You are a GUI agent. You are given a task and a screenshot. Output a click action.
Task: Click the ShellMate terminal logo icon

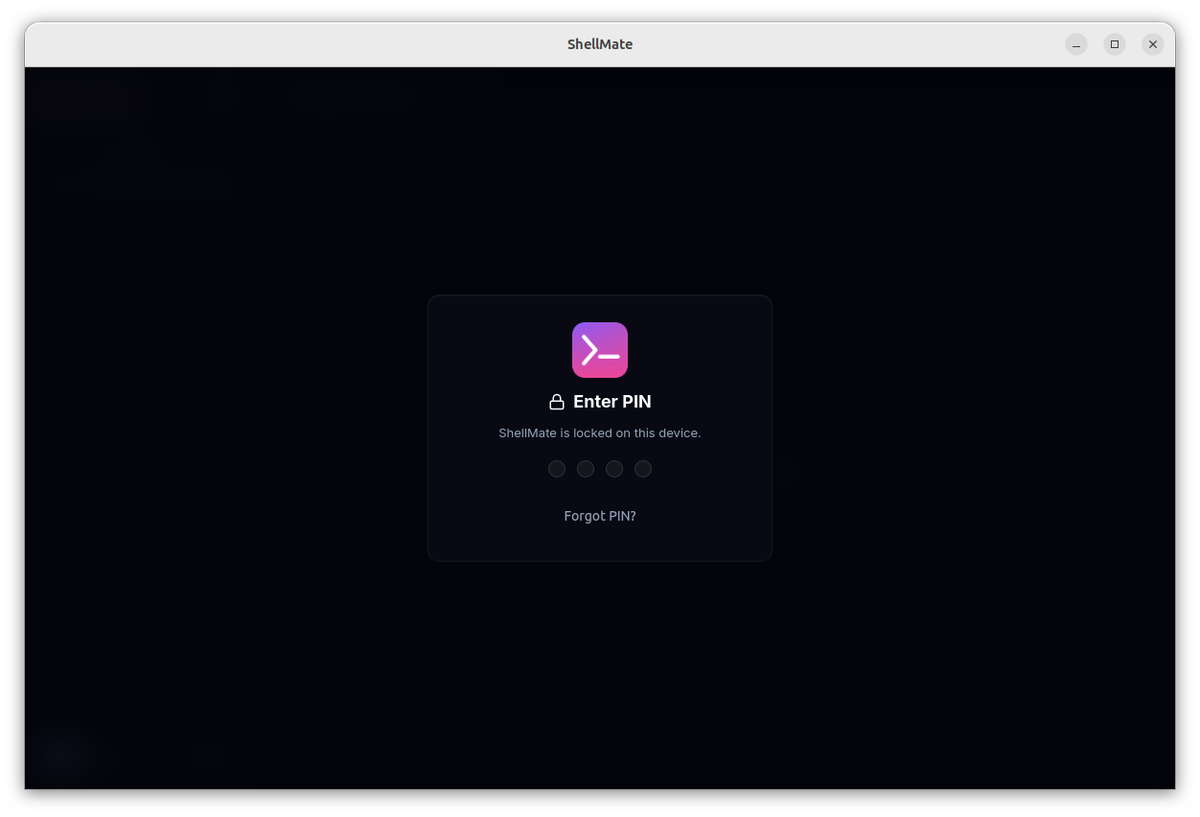[x=600, y=350]
